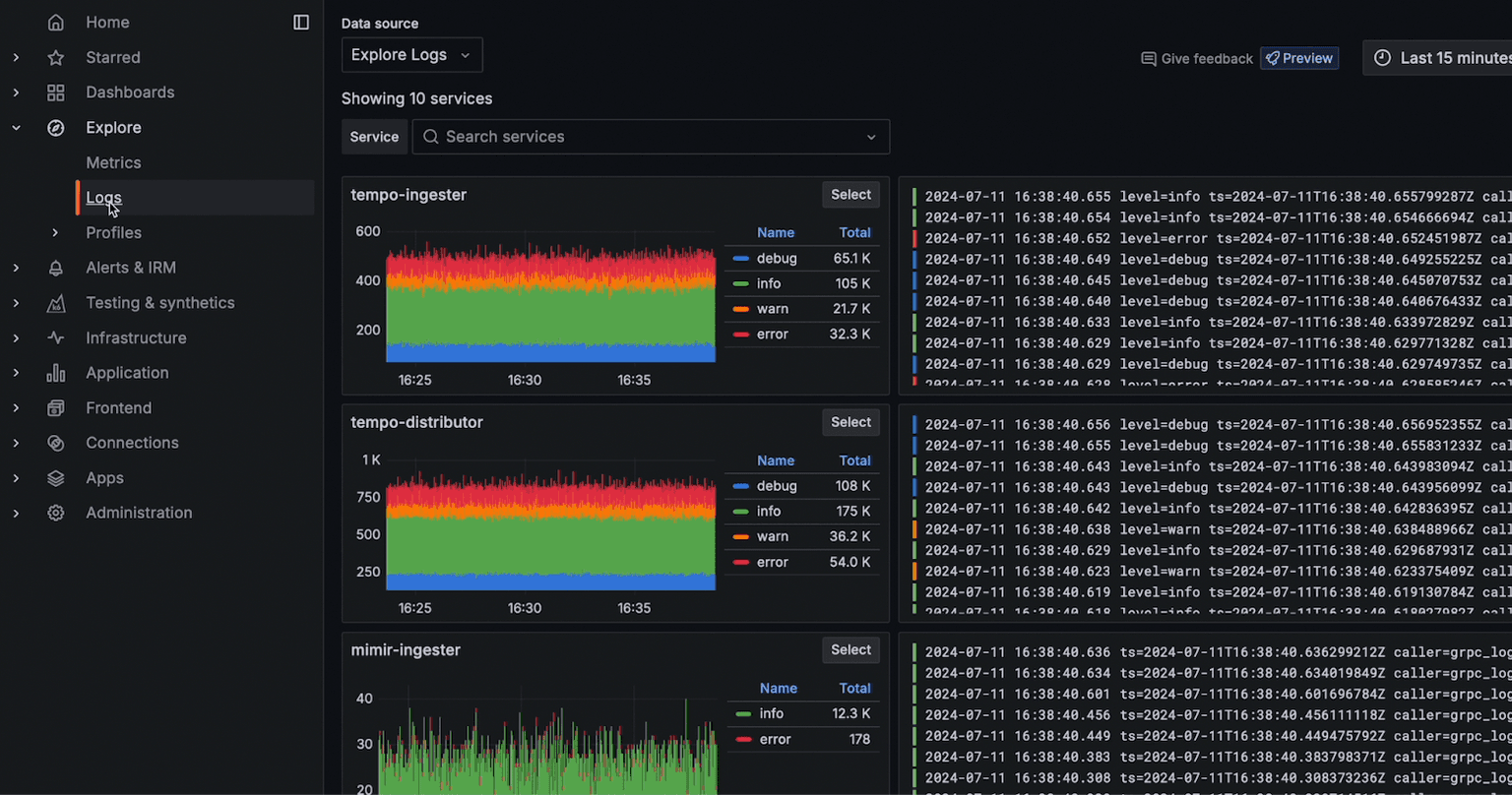1512x795 pixels.
Task: Expand the Profiles section chevron
Action: (x=55, y=232)
